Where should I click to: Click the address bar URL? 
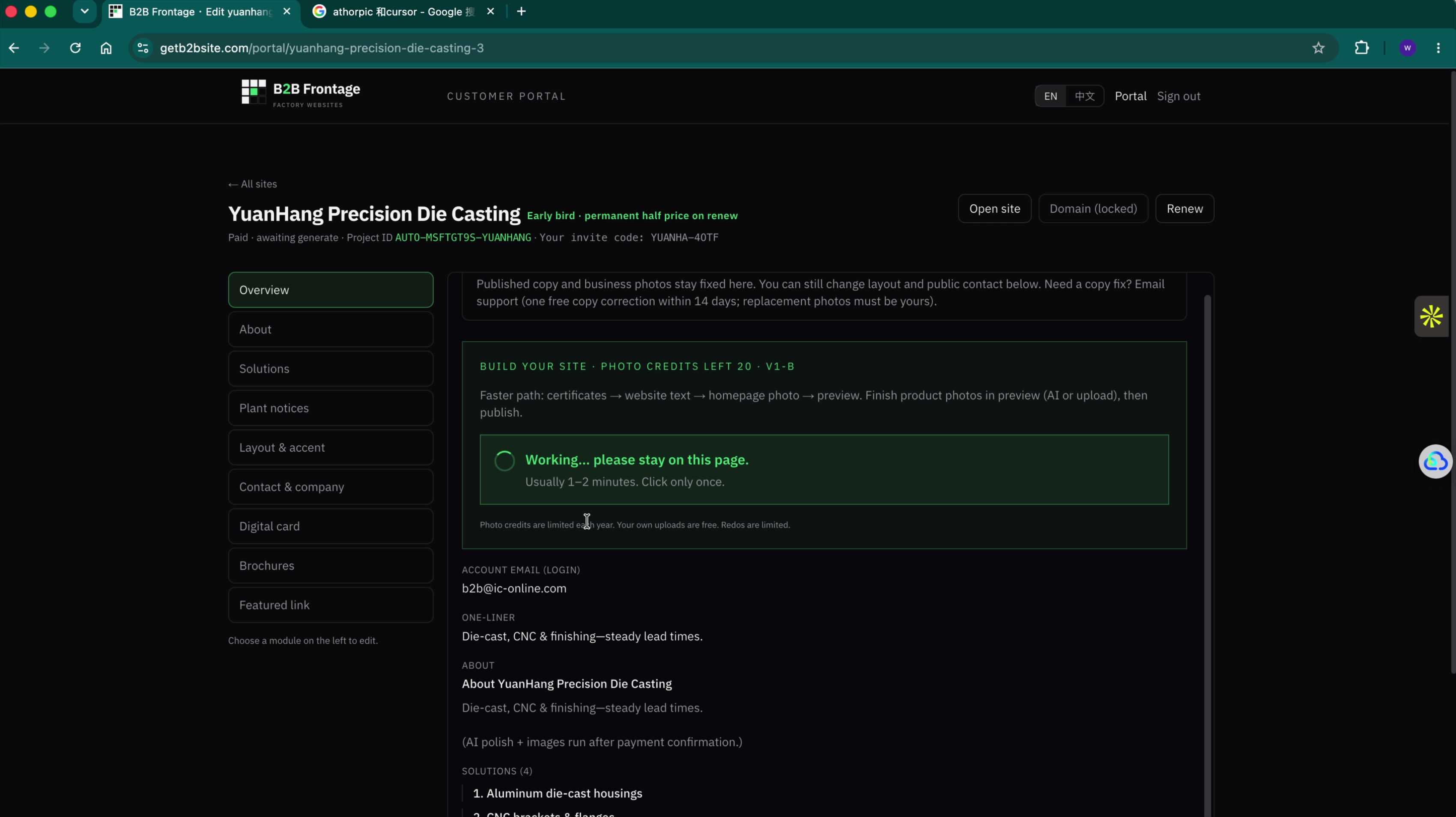[x=322, y=48]
